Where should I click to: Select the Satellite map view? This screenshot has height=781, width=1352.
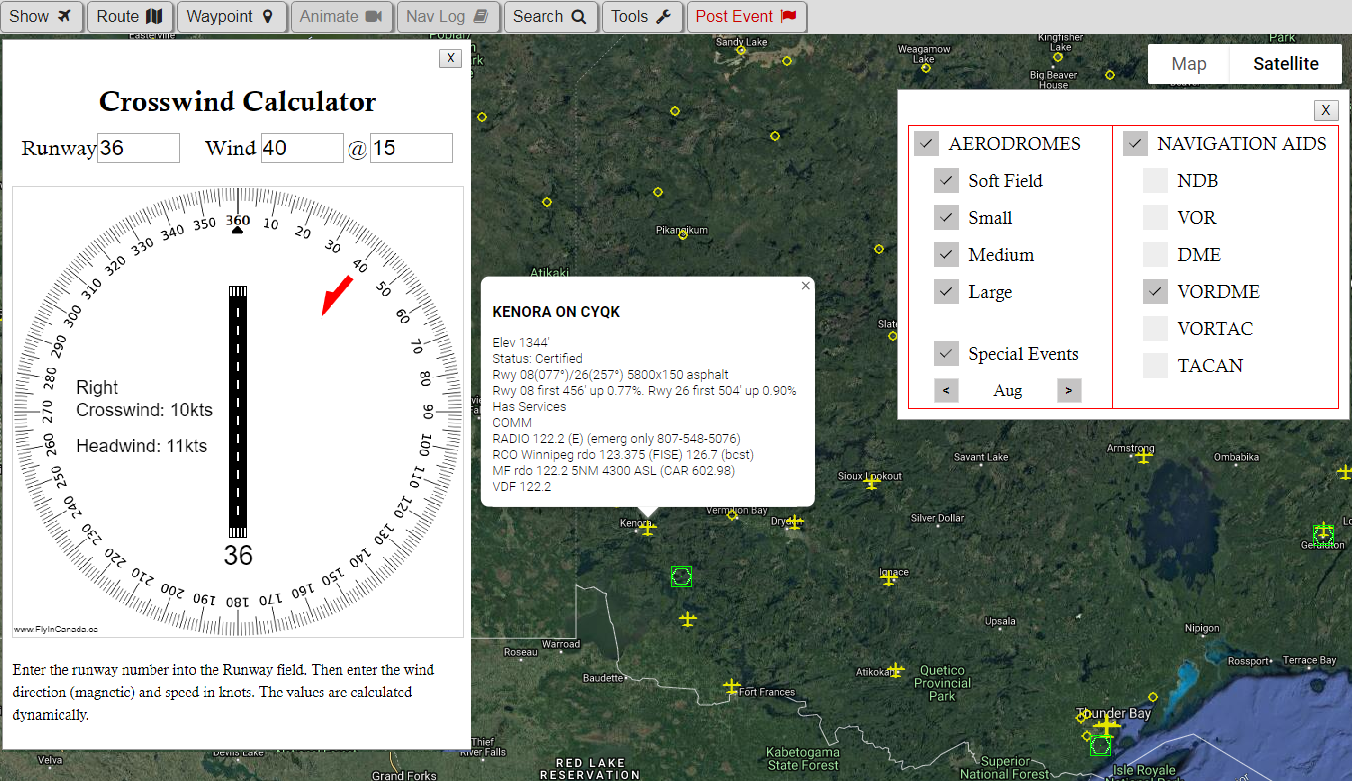(1285, 64)
